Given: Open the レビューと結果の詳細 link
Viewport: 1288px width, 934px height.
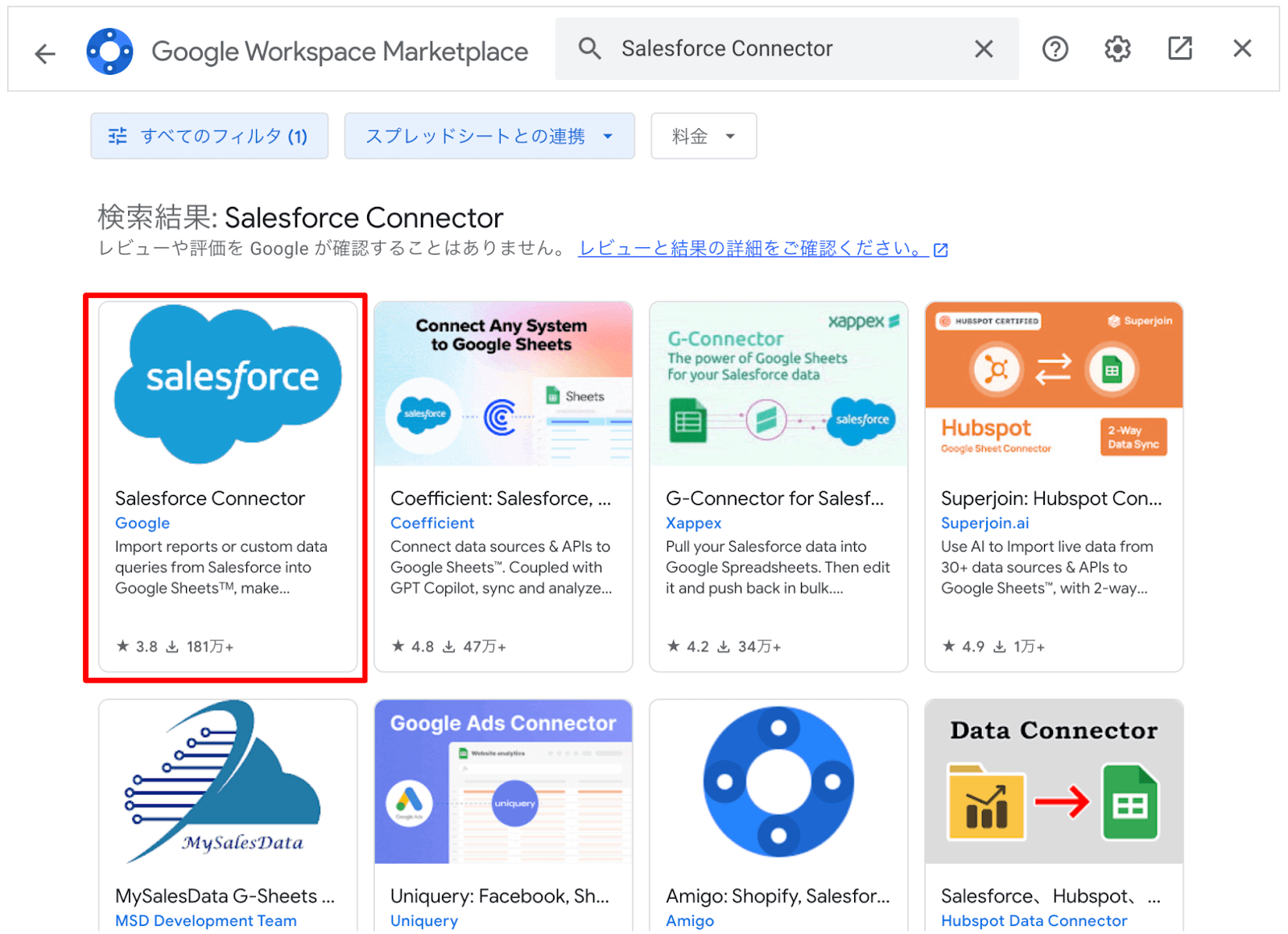Looking at the screenshot, I should coord(750,248).
